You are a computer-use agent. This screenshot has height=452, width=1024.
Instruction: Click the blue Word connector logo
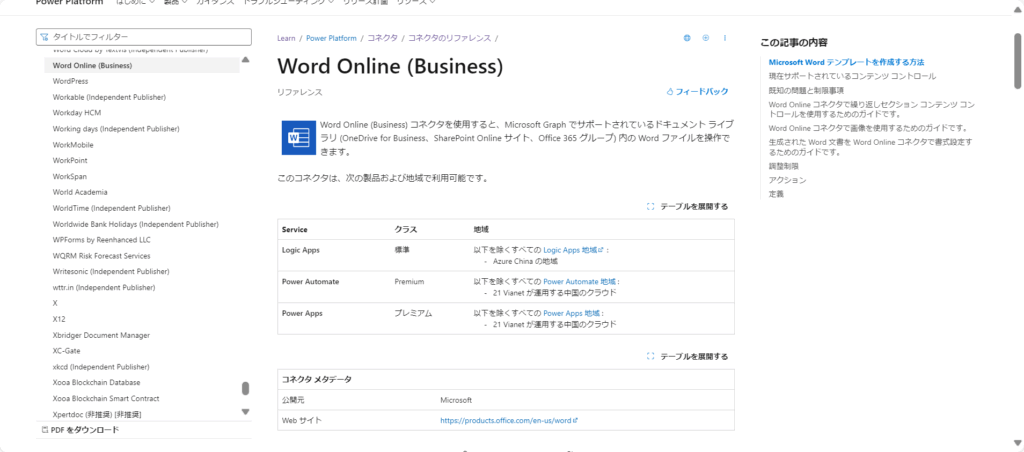297,137
